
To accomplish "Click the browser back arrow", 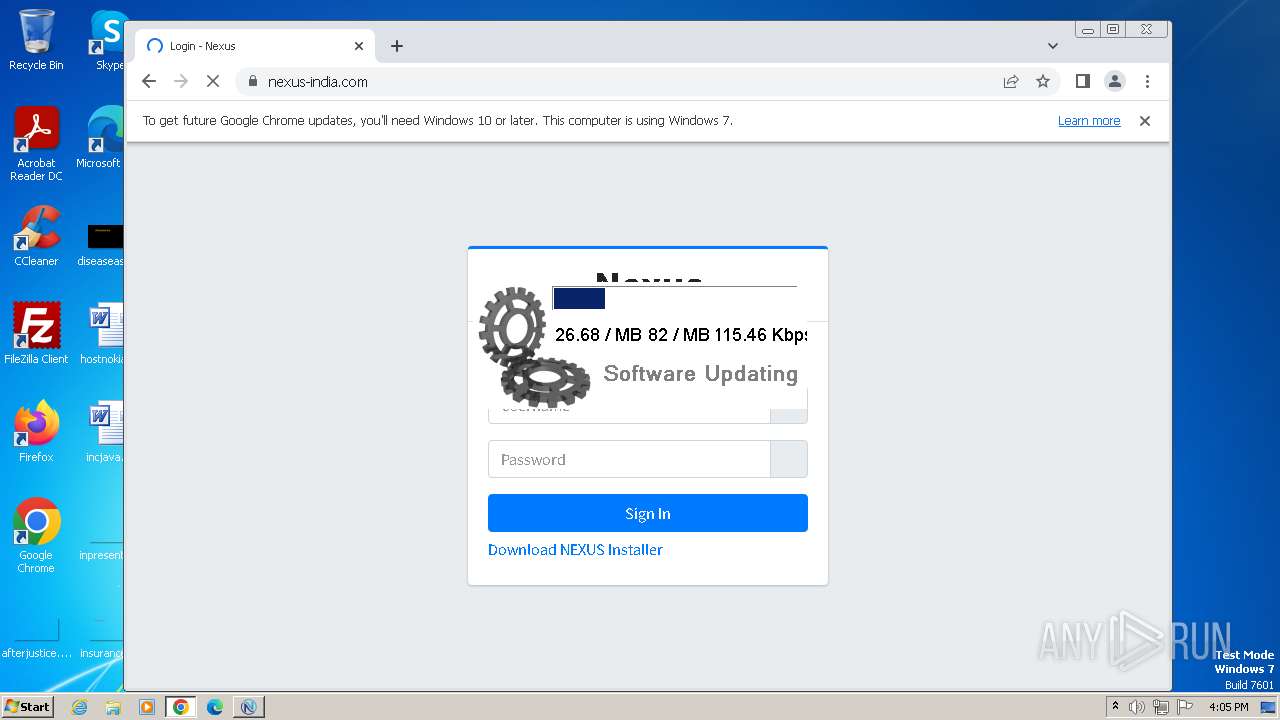I will point(149,82).
